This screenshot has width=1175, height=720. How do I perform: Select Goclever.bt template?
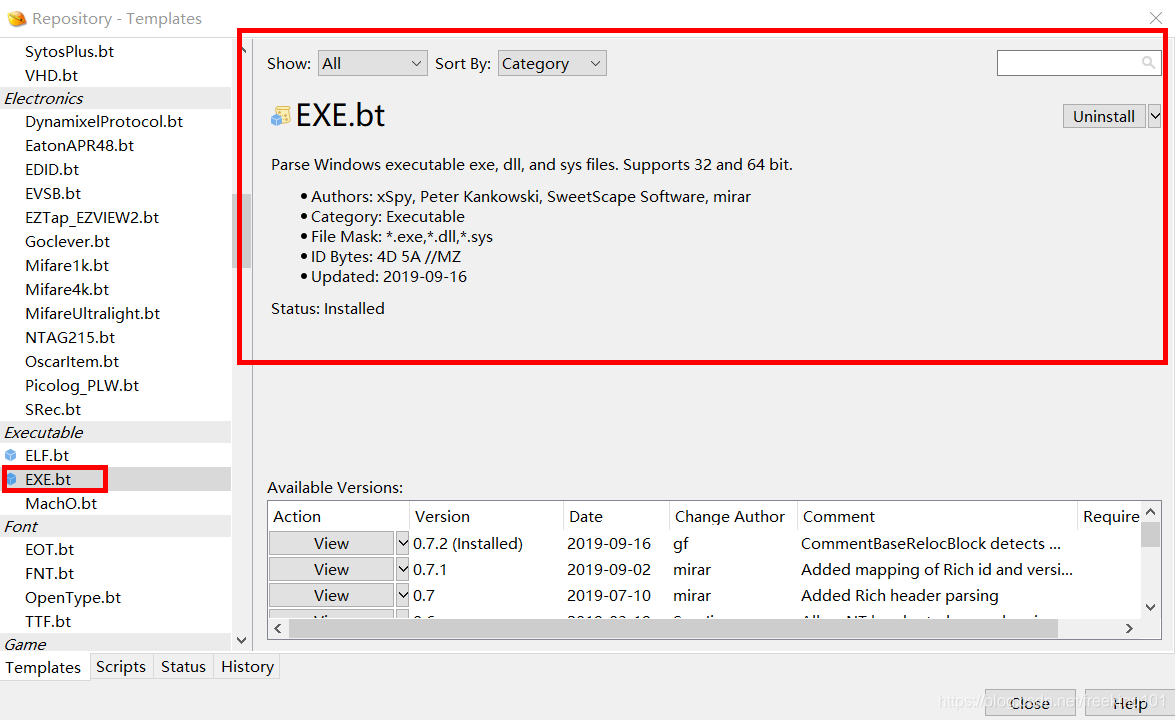click(67, 241)
